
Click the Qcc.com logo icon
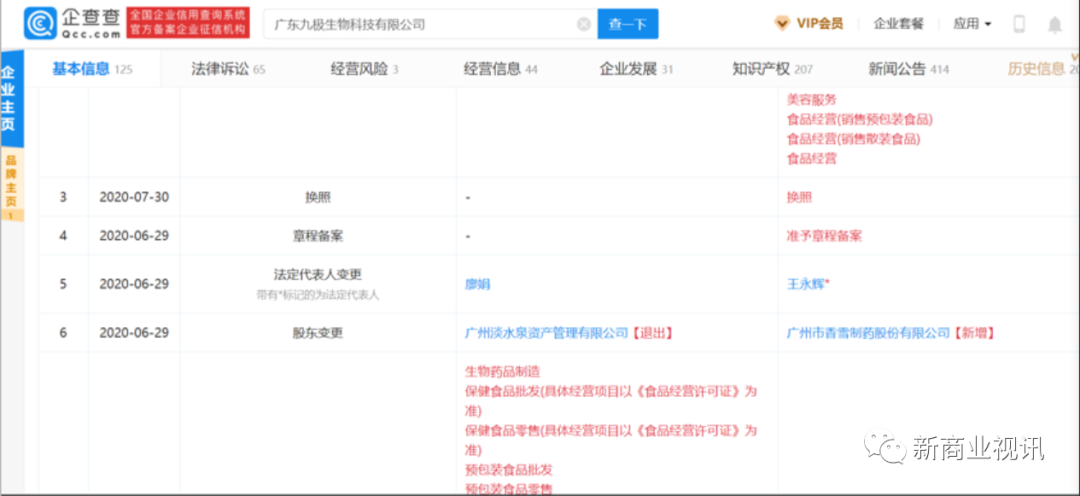coord(41,23)
